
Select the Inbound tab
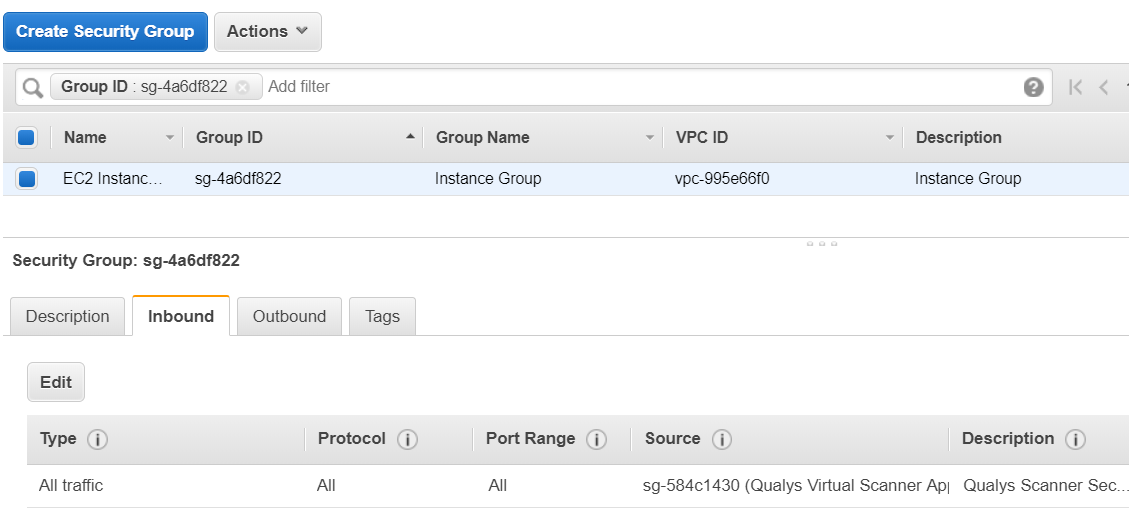pyautogui.click(x=181, y=316)
